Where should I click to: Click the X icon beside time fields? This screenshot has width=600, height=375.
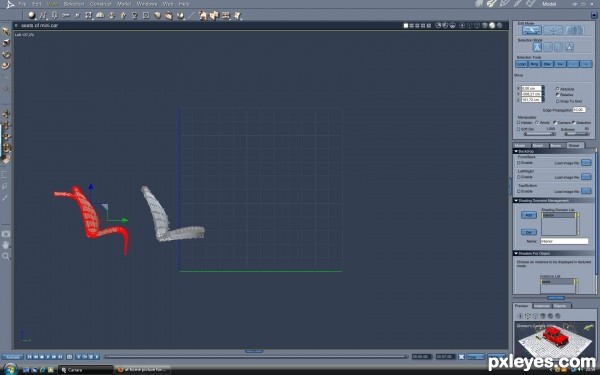(461, 357)
